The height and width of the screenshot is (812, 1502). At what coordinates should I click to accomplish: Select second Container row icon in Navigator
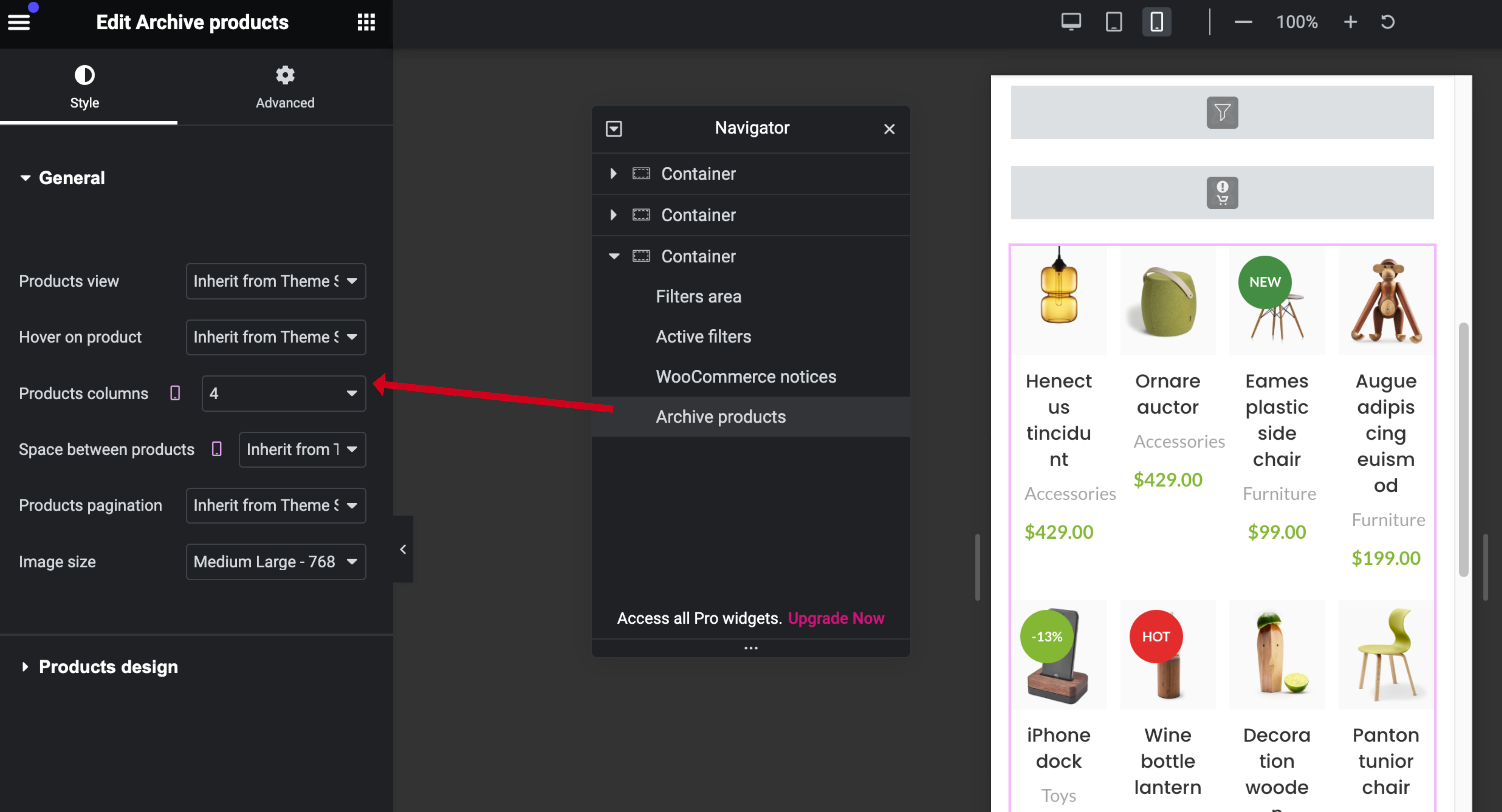[641, 215]
